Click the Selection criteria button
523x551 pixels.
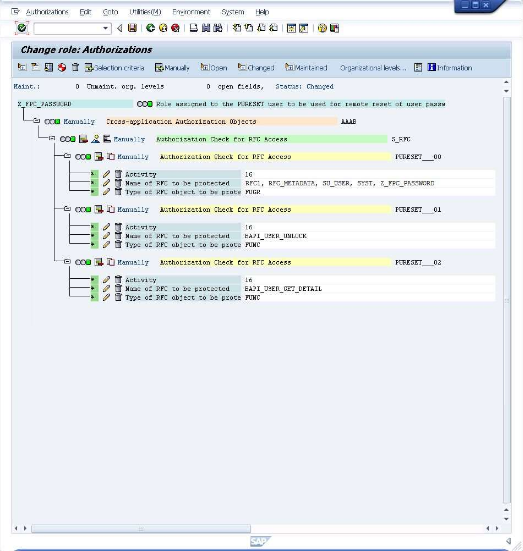point(115,67)
